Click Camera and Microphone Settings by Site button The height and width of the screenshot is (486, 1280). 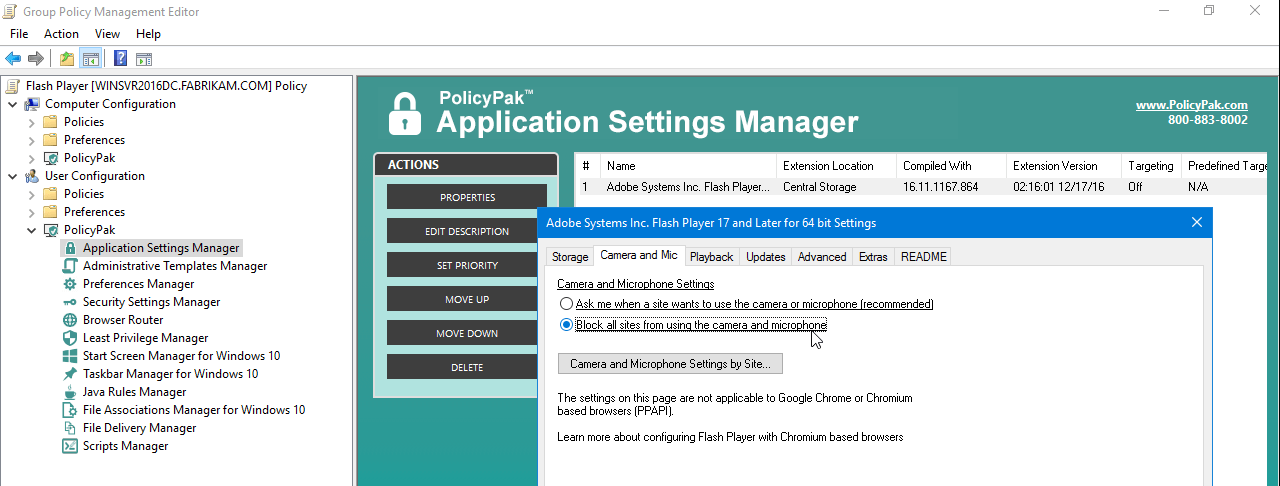click(x=670, y=364)
